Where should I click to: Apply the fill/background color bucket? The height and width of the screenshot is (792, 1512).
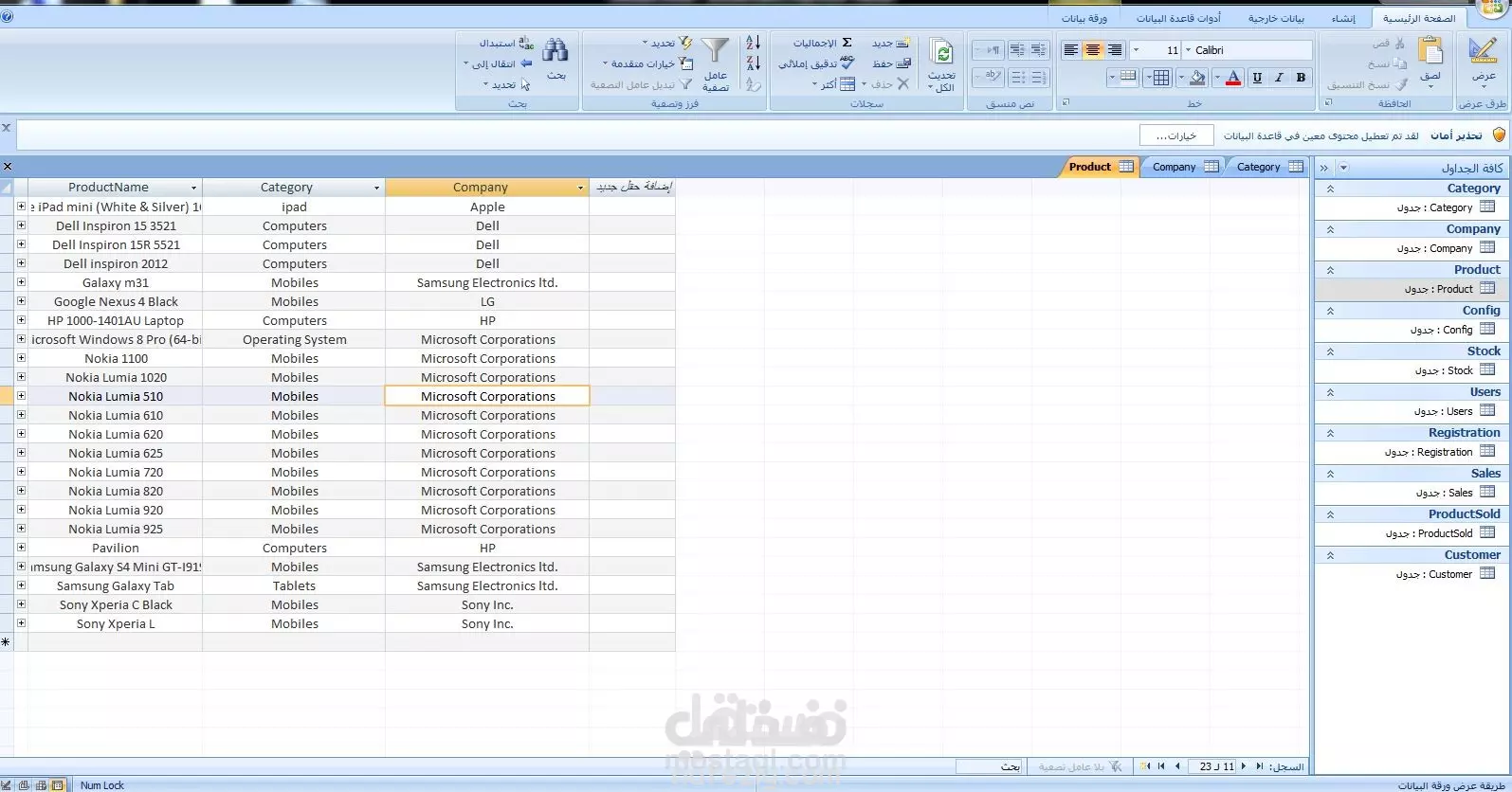(x=1198, y=78)
